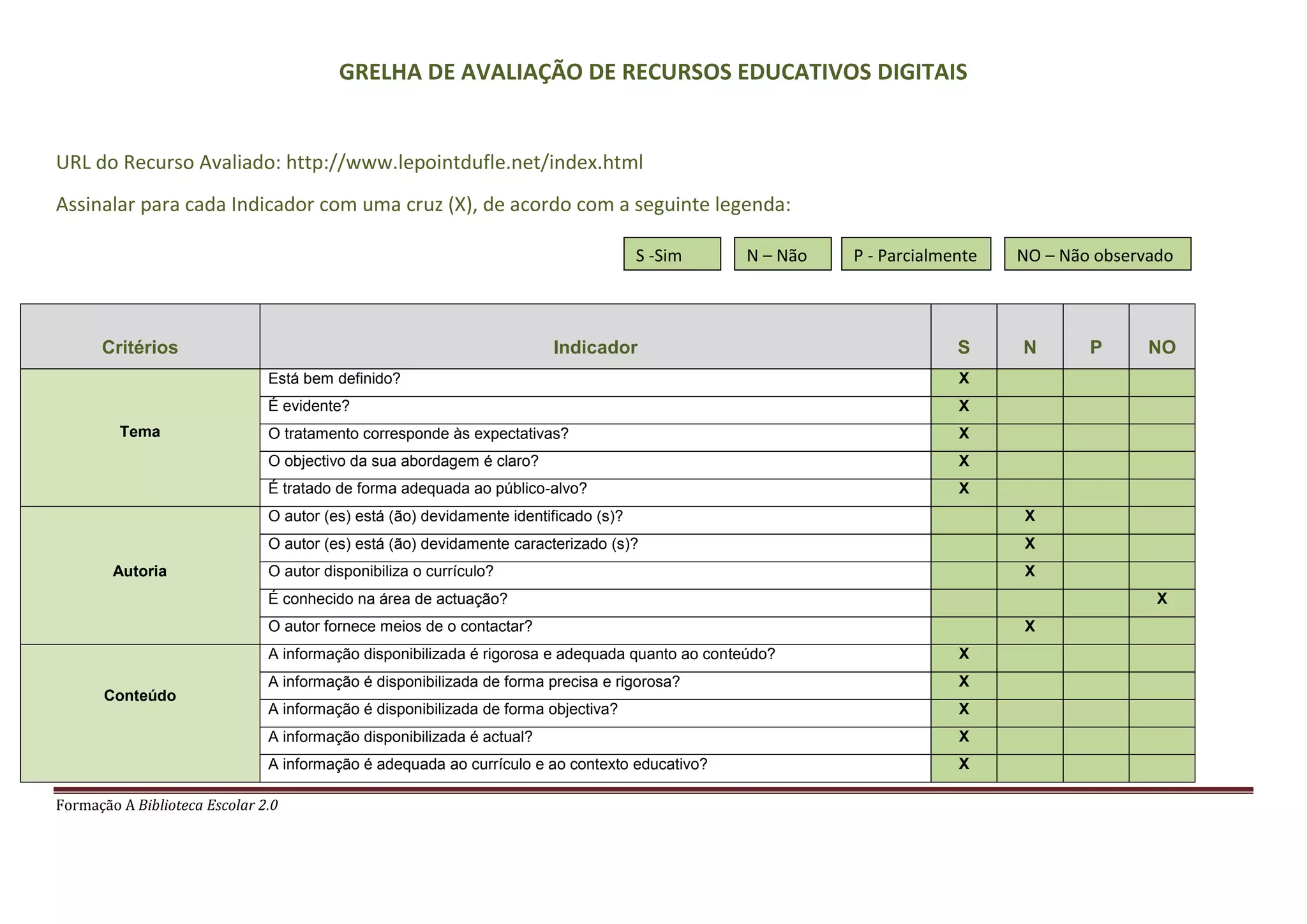1307x924 pixels.
Task: Click the resource URL lepointdufle.net link
Action: (464, 163)
